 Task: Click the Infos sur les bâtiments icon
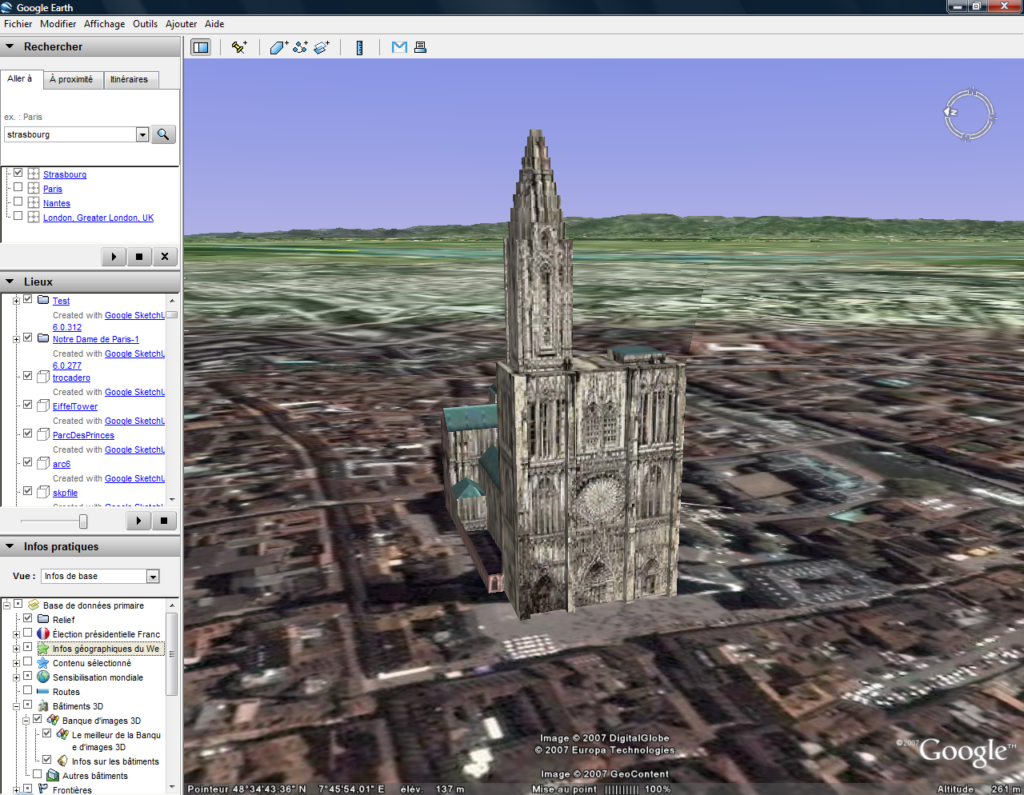(x=63, y=760)
